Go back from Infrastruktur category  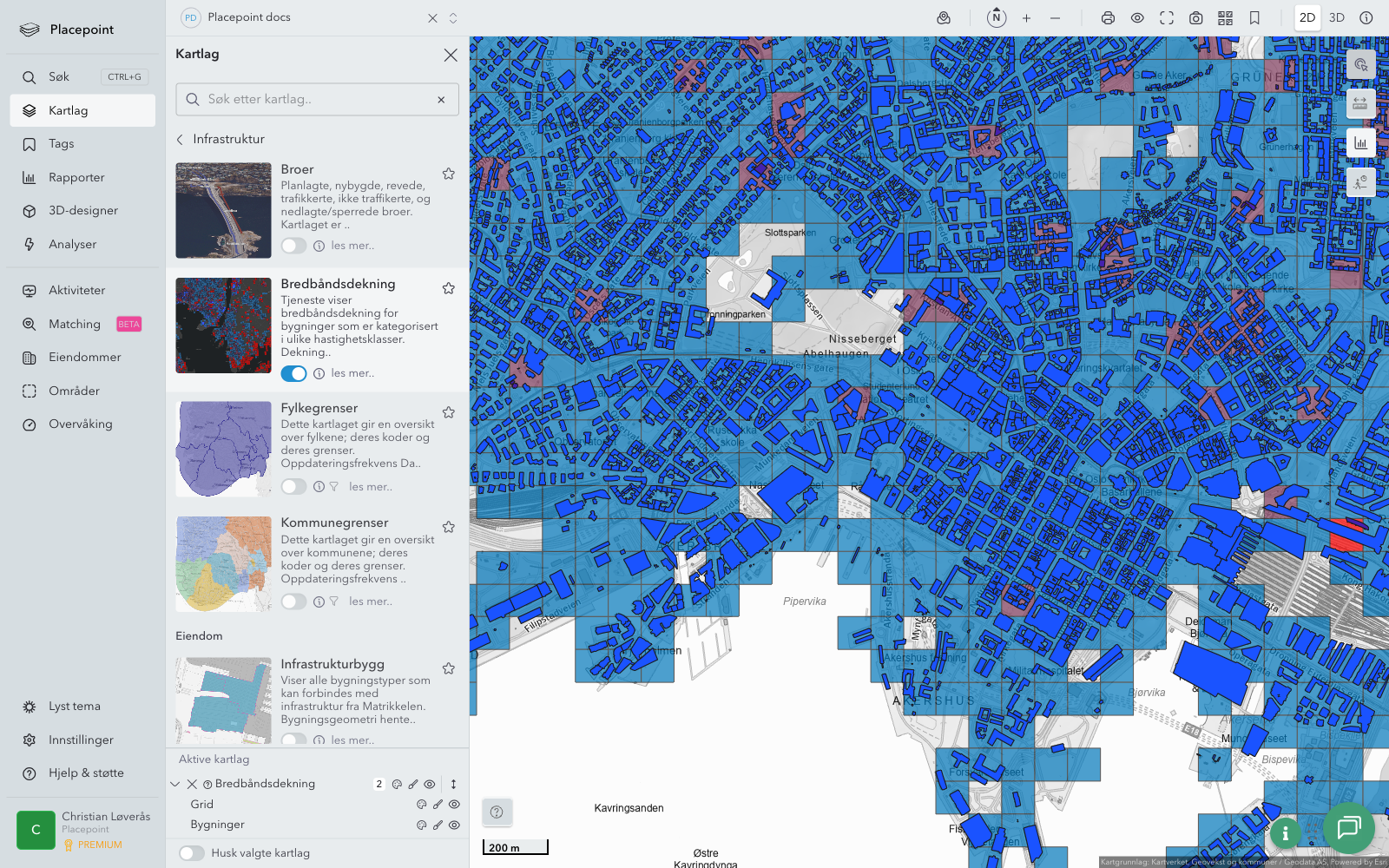coord(181,139)
